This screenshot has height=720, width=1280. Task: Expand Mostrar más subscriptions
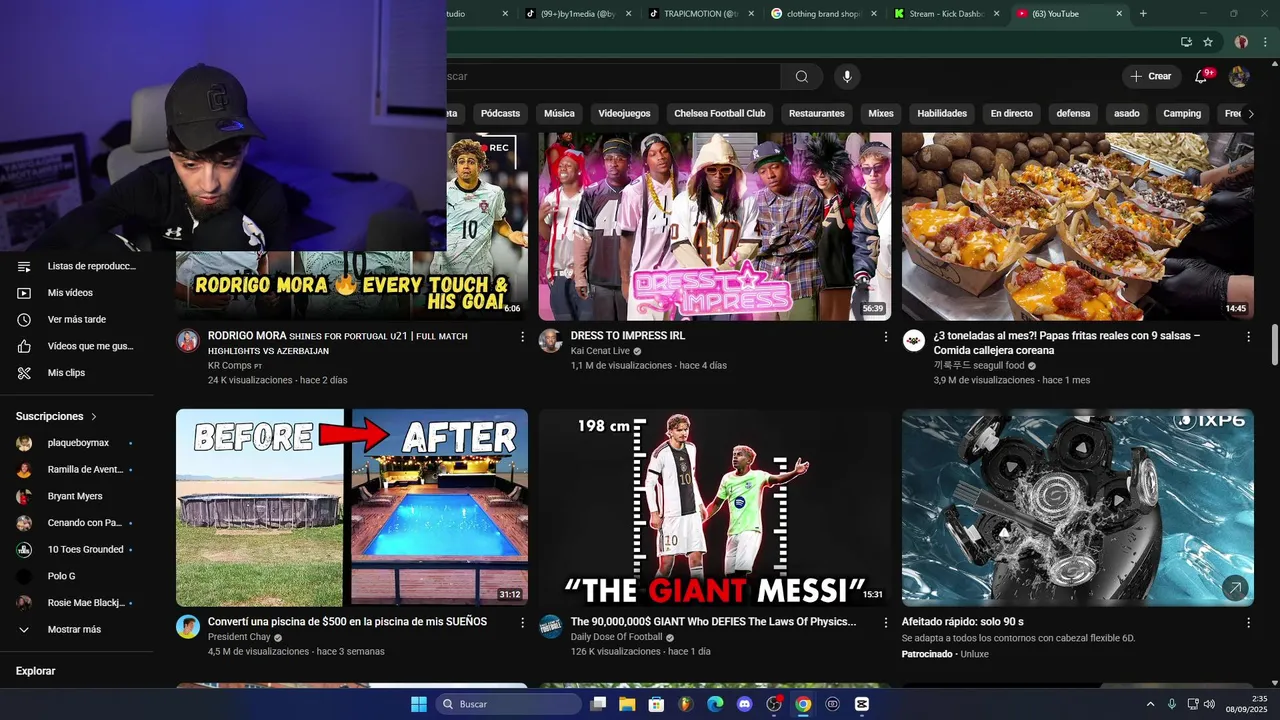(75, 630)
